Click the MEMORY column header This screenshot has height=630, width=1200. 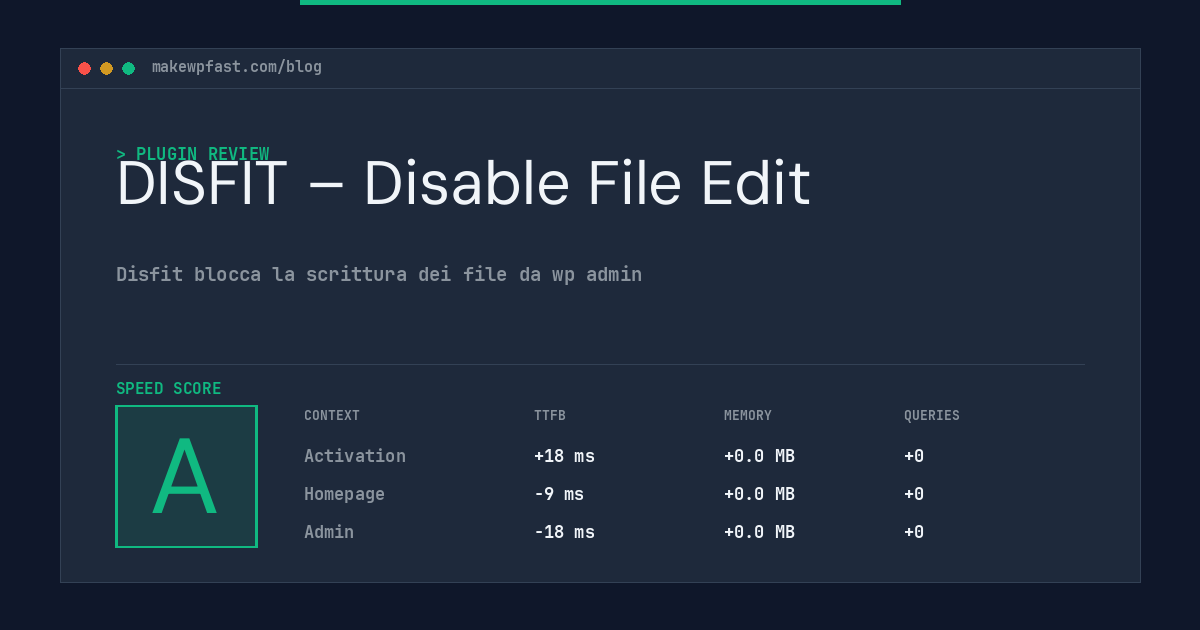pos(748,416)
